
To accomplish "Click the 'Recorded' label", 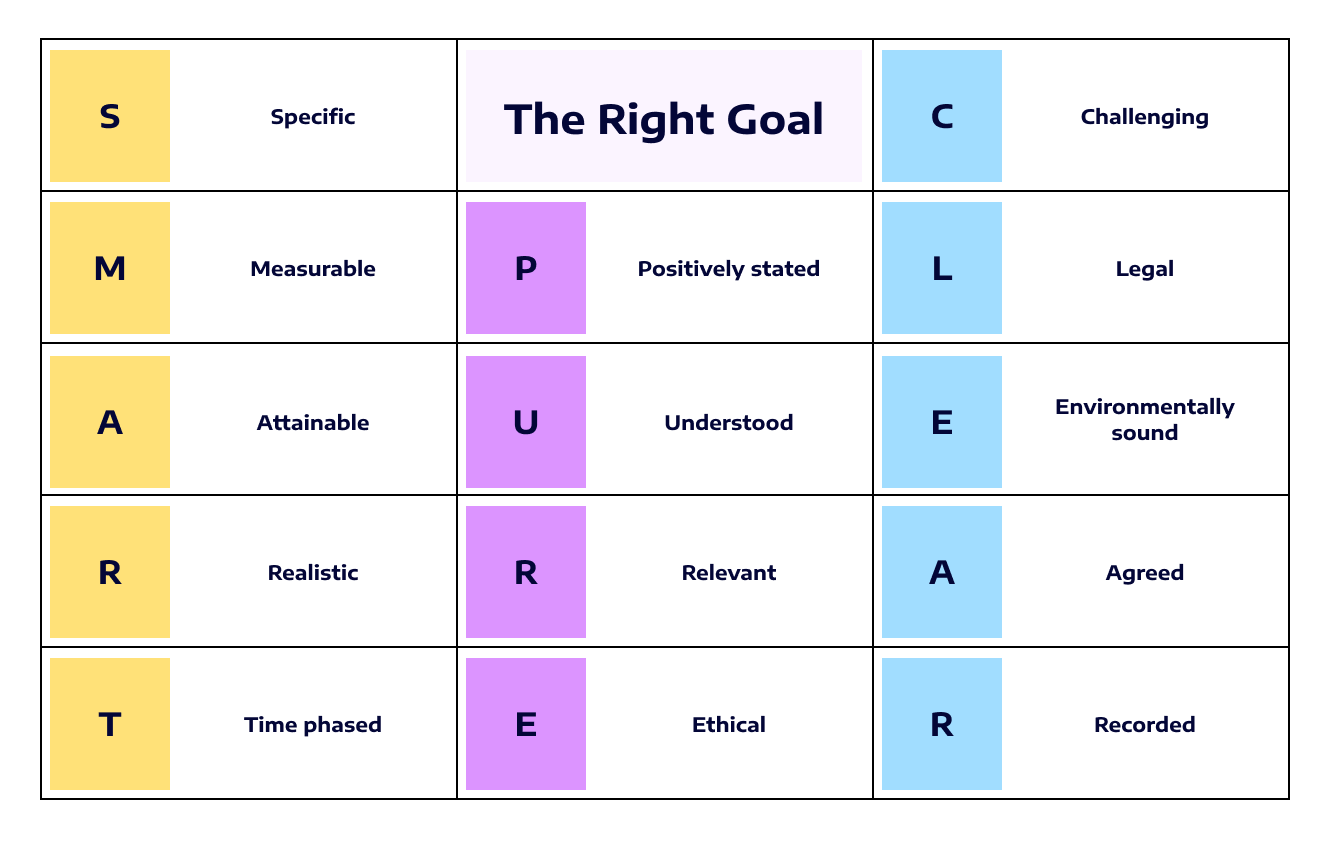I will pos(1145,725).
